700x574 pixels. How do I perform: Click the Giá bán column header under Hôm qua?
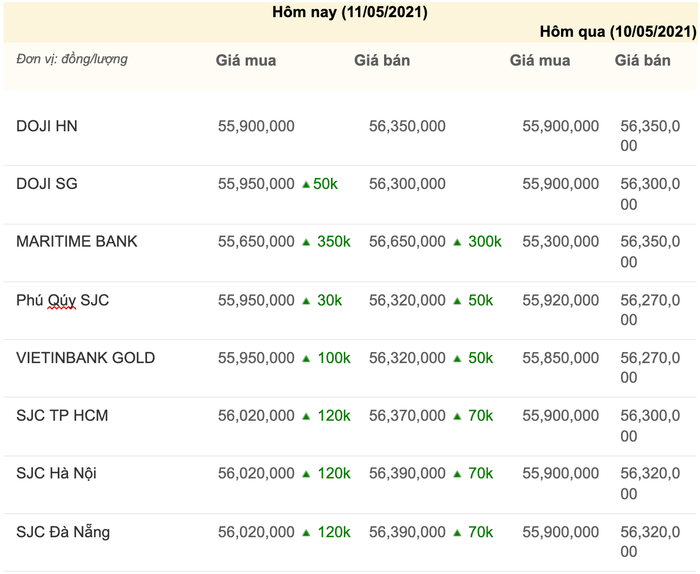click(x=642, y=60)
